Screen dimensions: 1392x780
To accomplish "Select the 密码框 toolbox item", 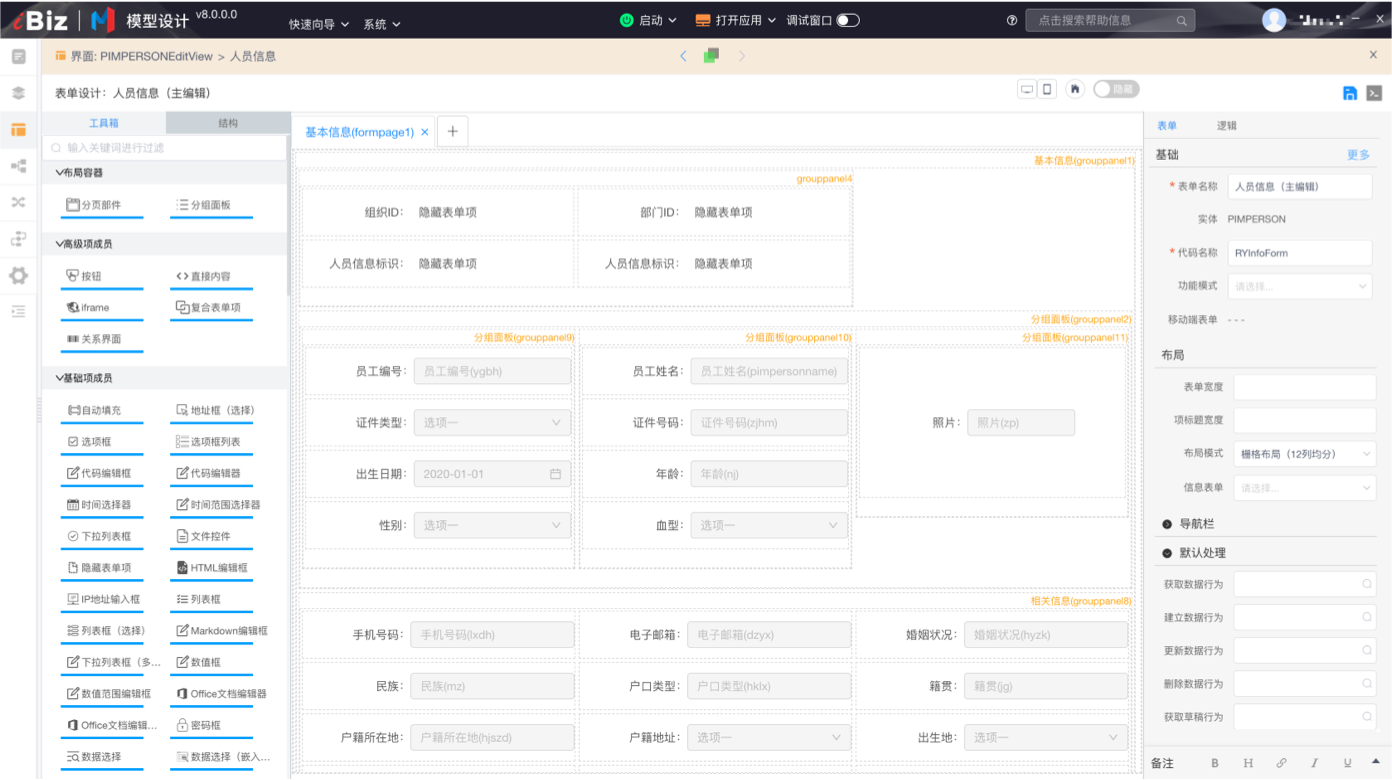I will 211,725.
